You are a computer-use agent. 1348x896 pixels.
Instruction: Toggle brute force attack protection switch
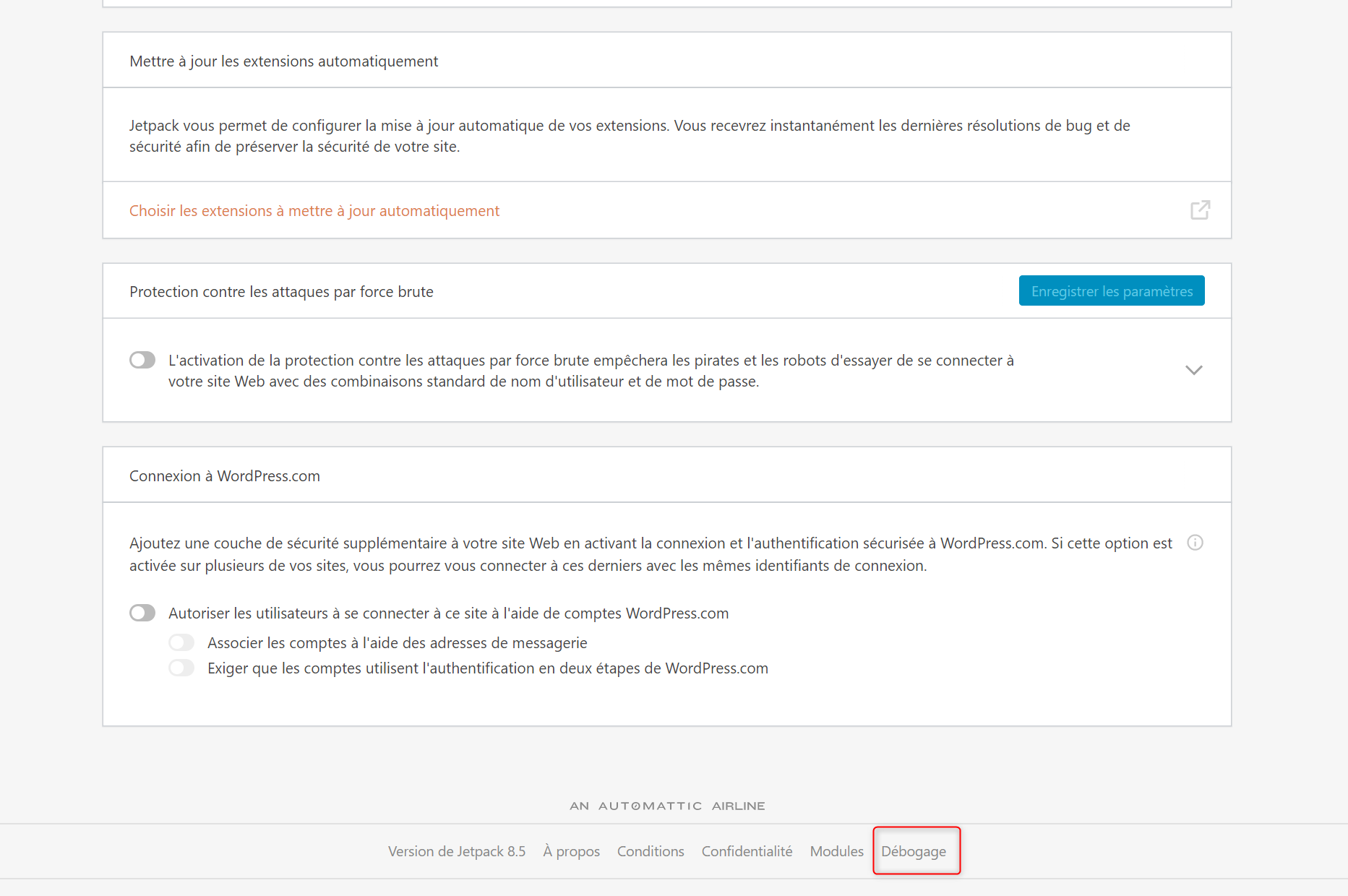[142, 360]
